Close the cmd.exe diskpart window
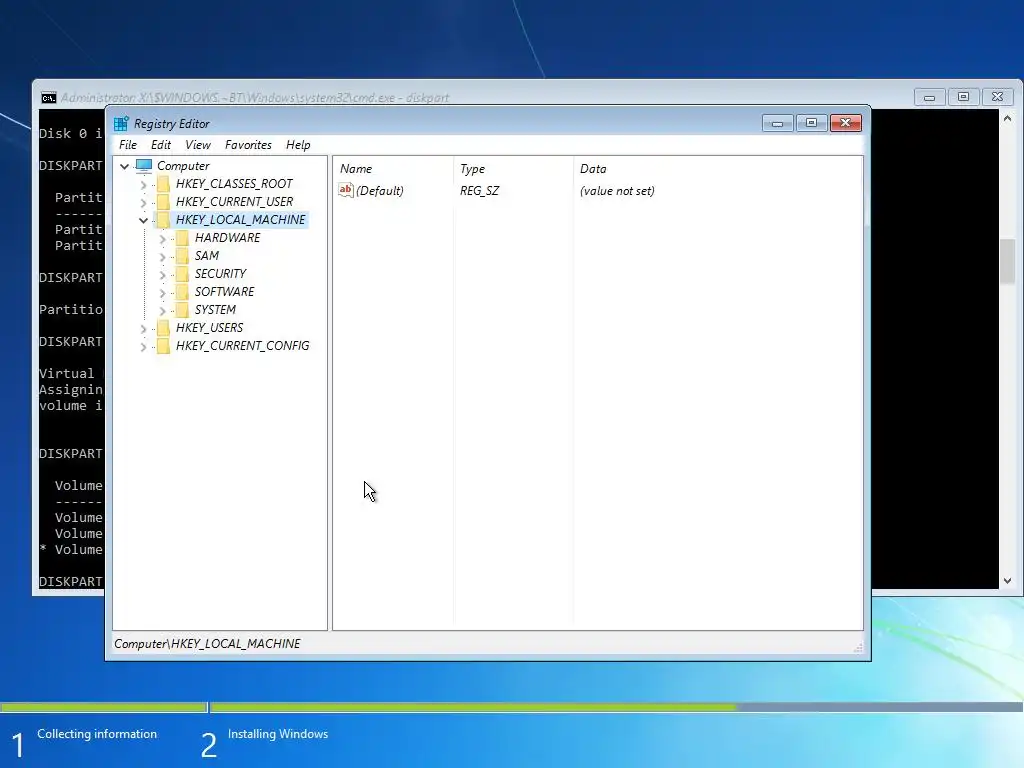This screenshot has width=1024, height=768. pos(997,97)
